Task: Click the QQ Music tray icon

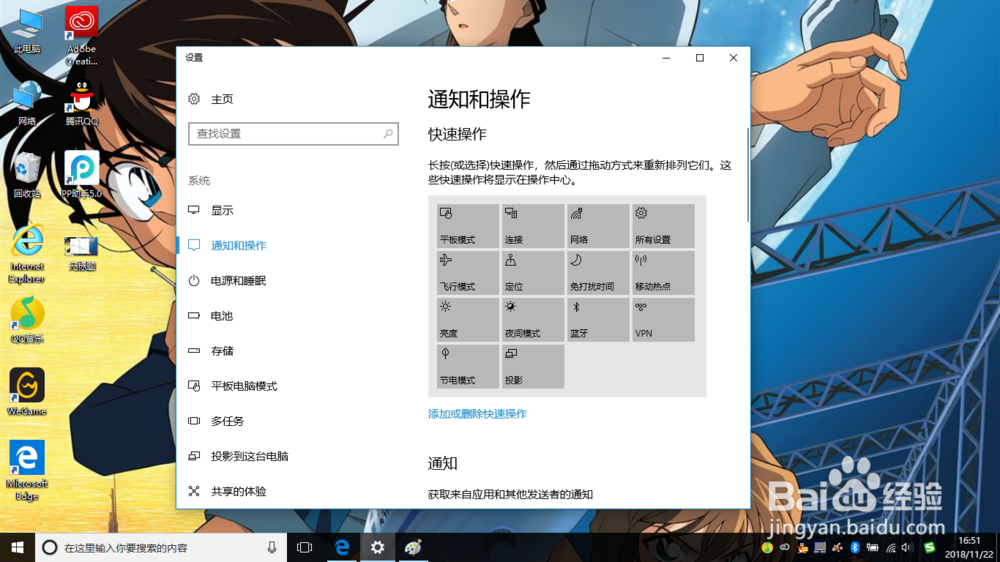Action: click(x=767, y=547)
